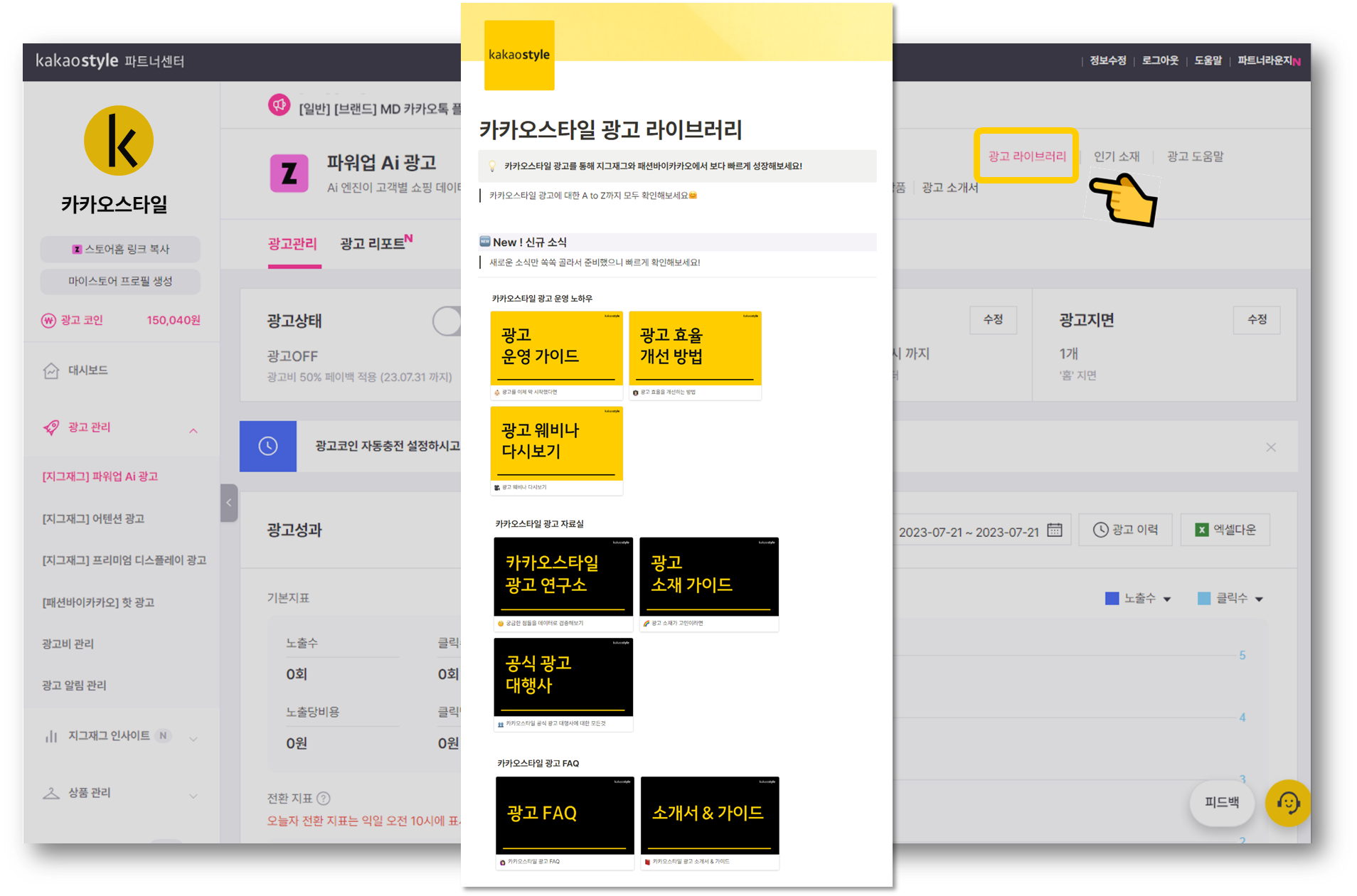1357x896 pixels.
Task: Open the 광고 효율 개선 방법 card
Action: point(695,356)
